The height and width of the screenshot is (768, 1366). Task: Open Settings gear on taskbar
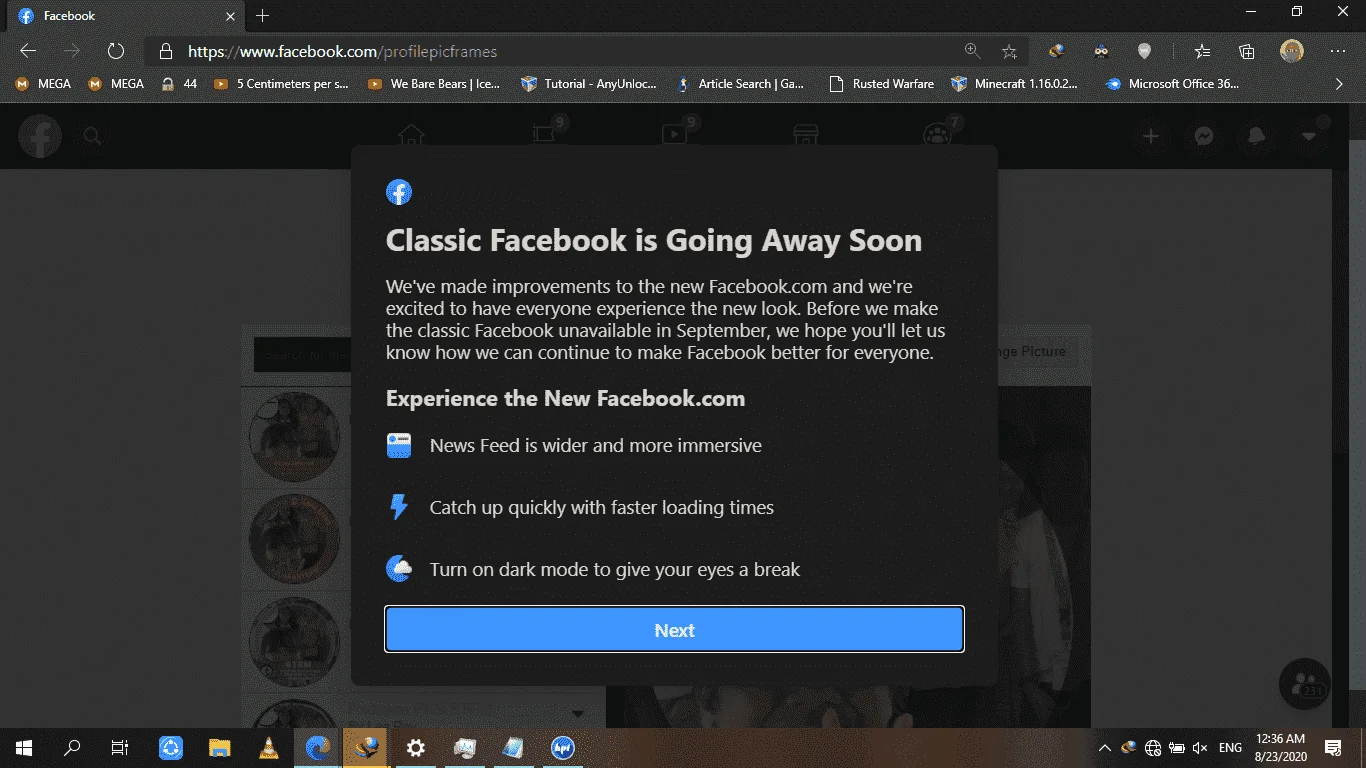(416, 747)
